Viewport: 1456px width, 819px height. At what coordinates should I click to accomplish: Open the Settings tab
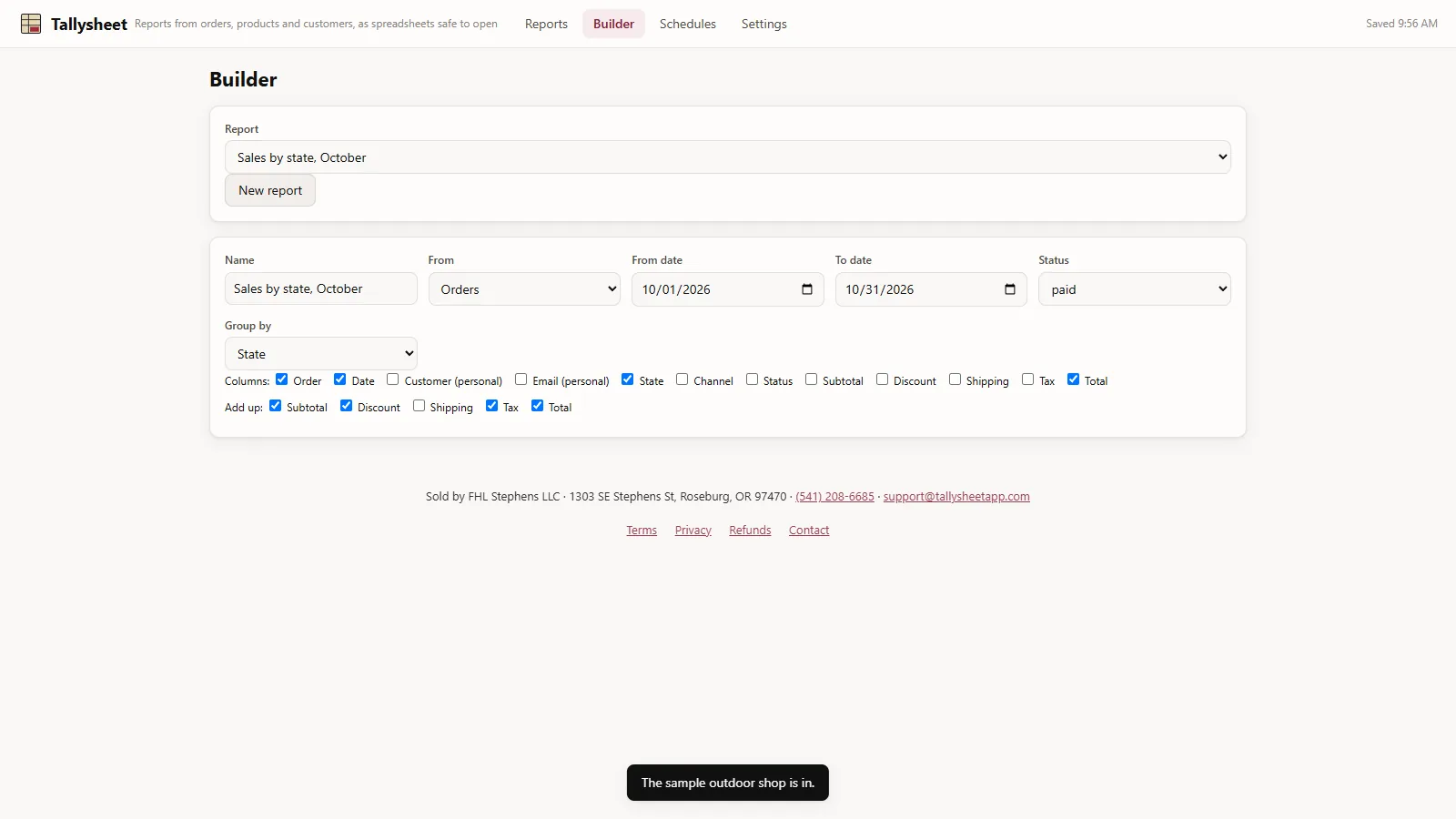[763, 24]
